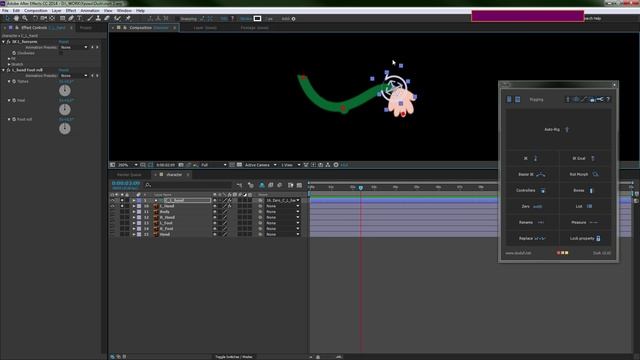The image size is (640, 360).
Task: Expand the R_Foot layer twirl arrow
Action: pos(133,229)
